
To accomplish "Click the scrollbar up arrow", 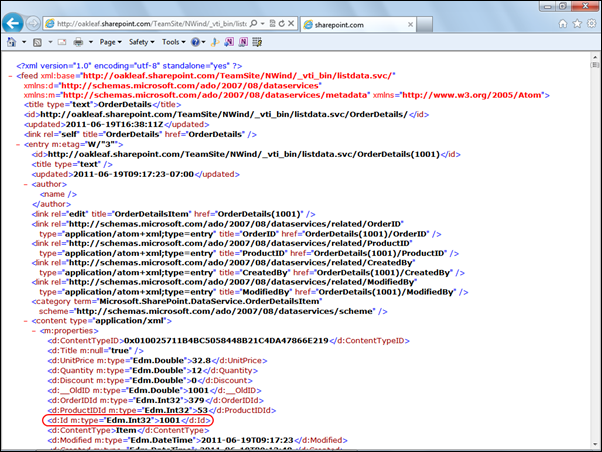I will (x=595, y=57).
